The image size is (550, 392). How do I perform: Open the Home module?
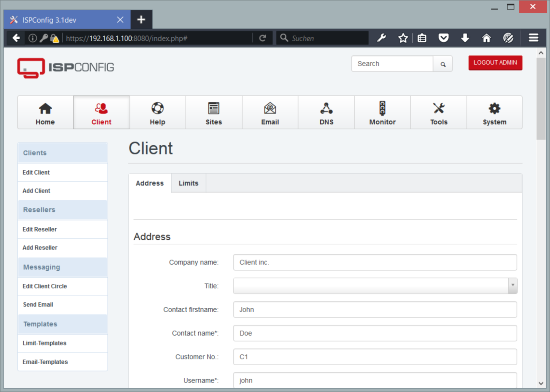click(45, 113)
